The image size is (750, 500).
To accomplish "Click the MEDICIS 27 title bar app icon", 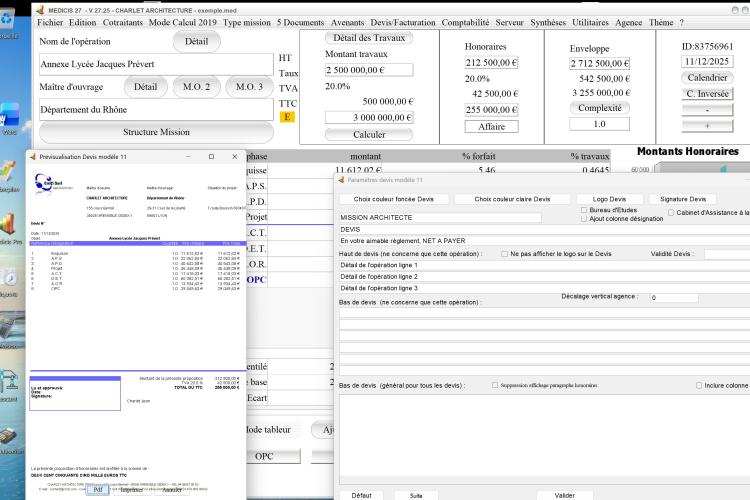I will (x=40, y=10).
